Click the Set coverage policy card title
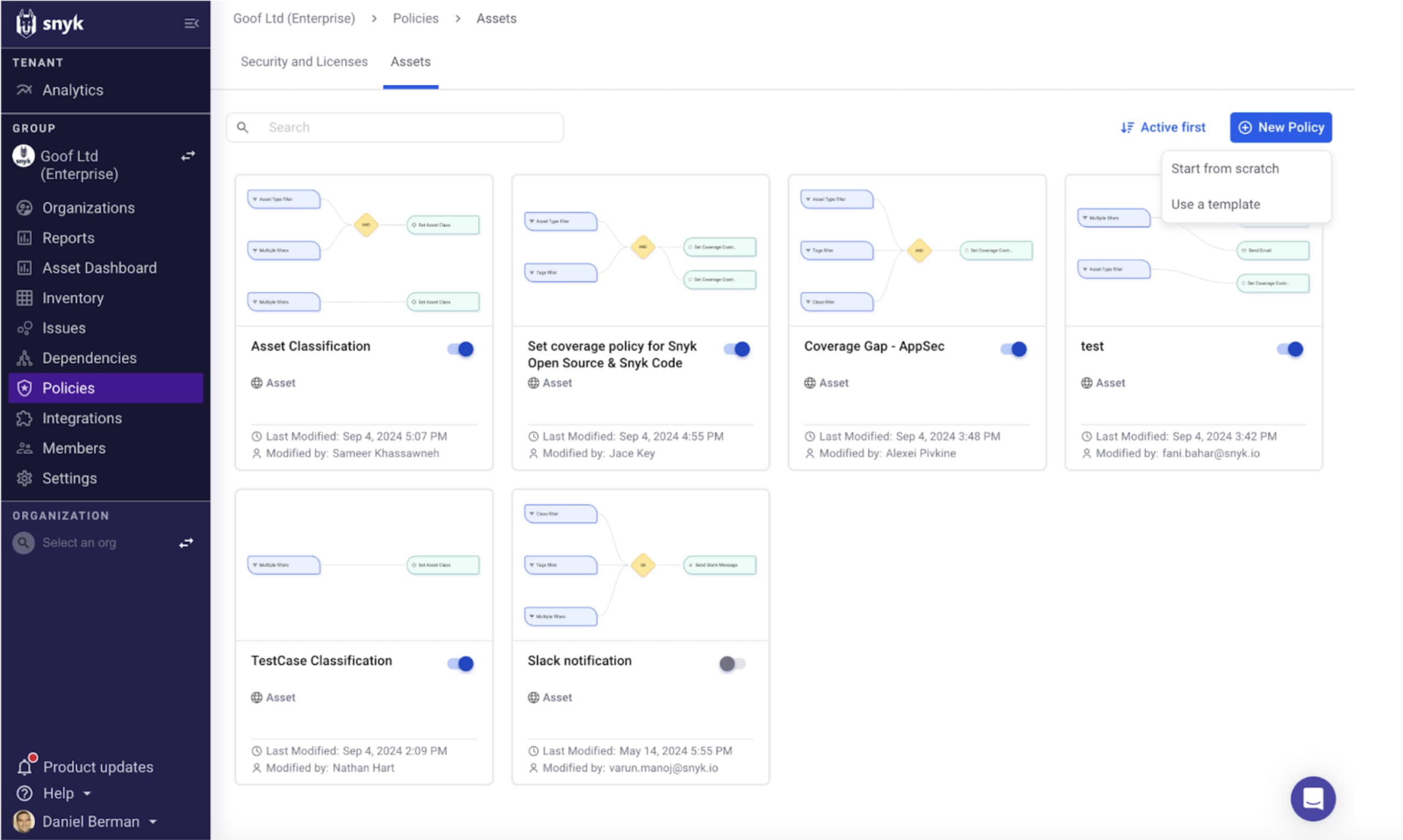Image resolution: width=1403 pixels, height=840 pixels. pyautogui.click(x=611, y=355)
